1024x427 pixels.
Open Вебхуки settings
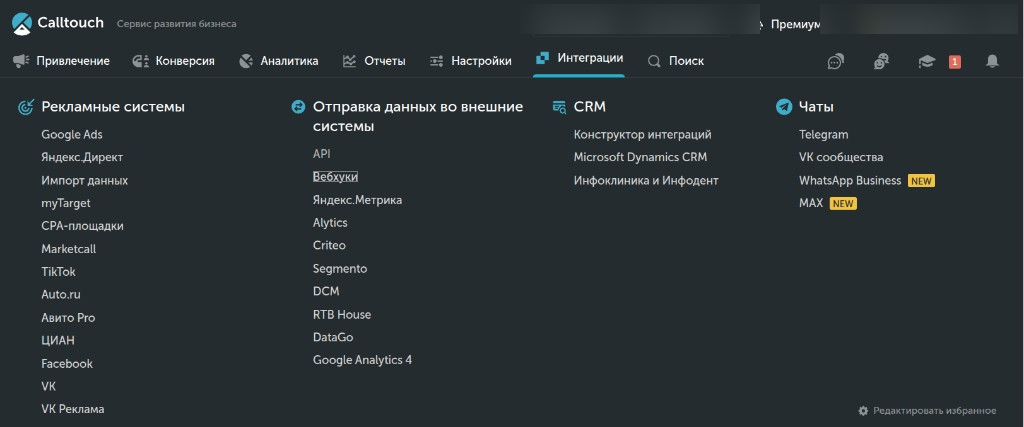pyautogui.click(x=335, y=177)
